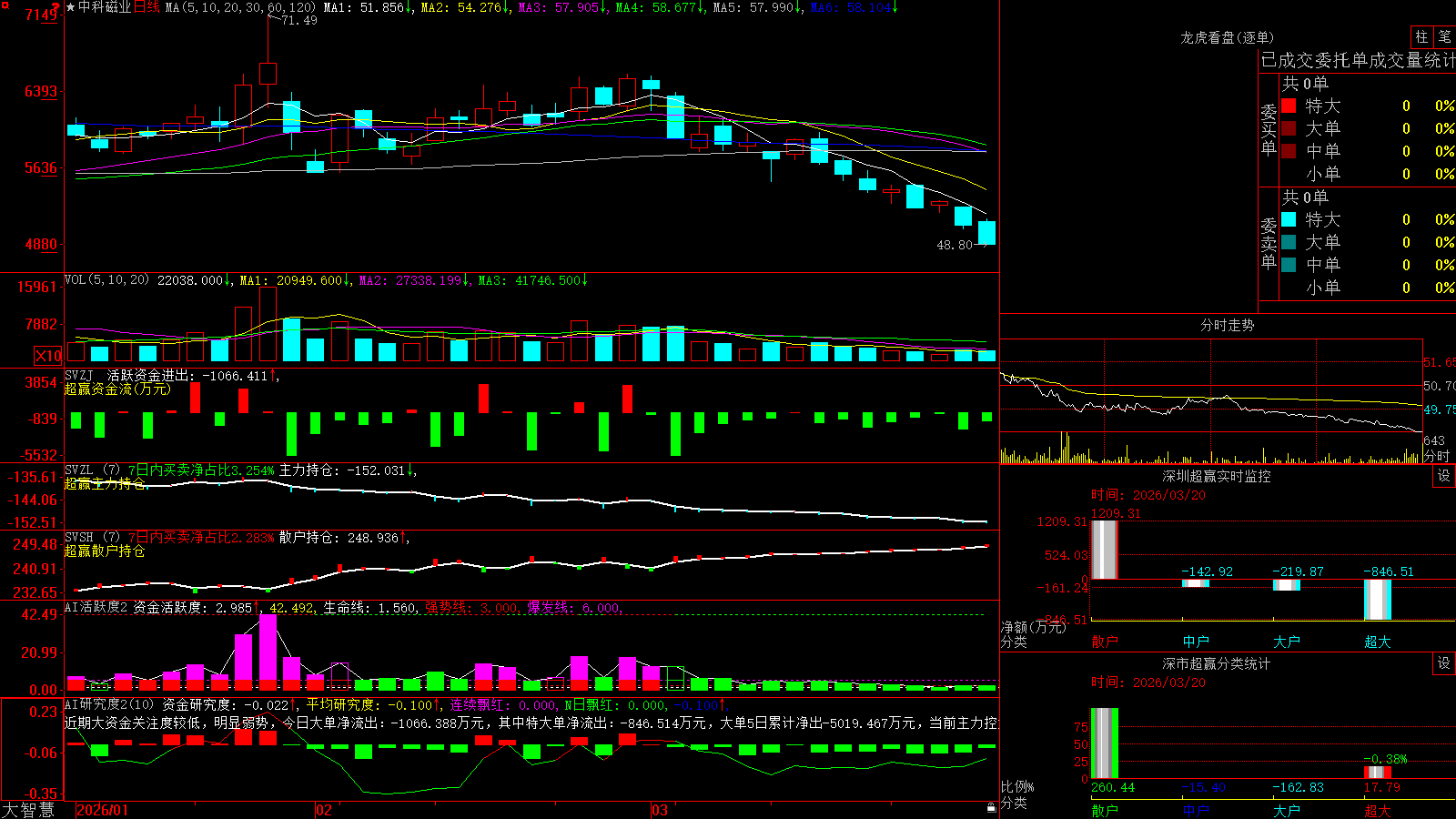The image size is (1456, 819).
Task: Click the star icon before 中科磁业
Action: [70, 7]
